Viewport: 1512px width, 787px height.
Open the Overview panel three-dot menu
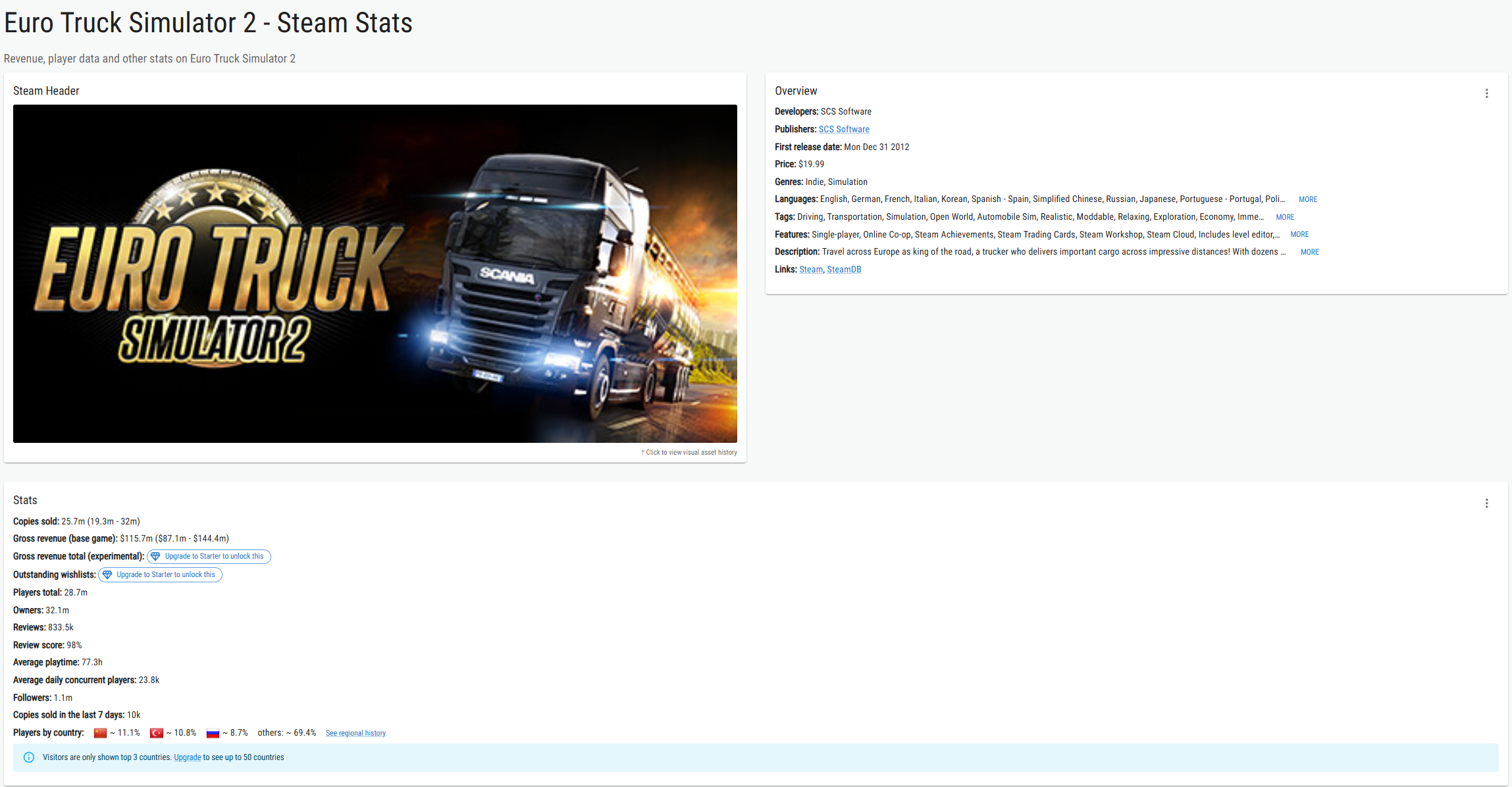pyautogui.click(x=1486, y=93)
